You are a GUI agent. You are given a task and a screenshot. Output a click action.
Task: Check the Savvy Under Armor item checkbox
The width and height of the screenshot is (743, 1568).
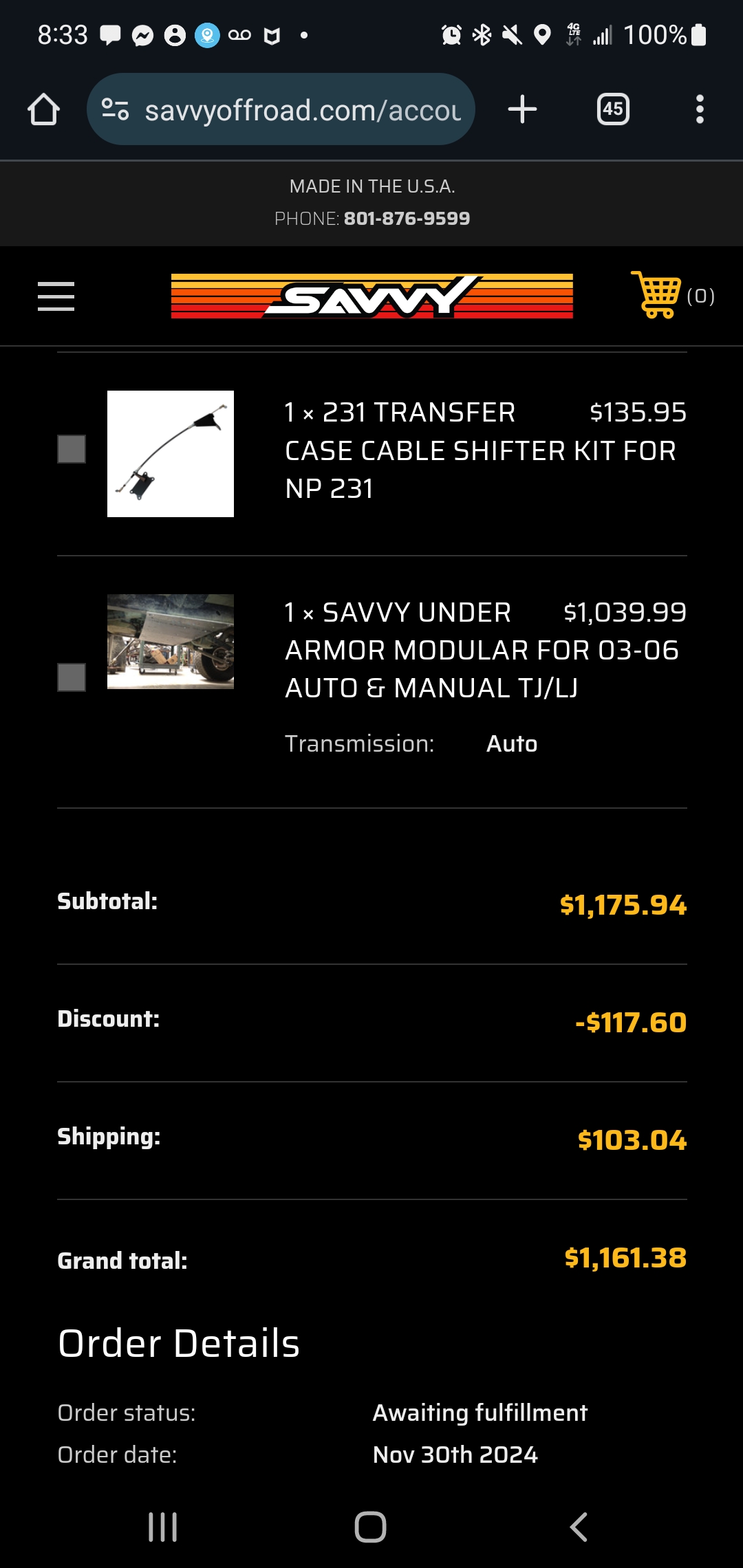click(72, 677)
